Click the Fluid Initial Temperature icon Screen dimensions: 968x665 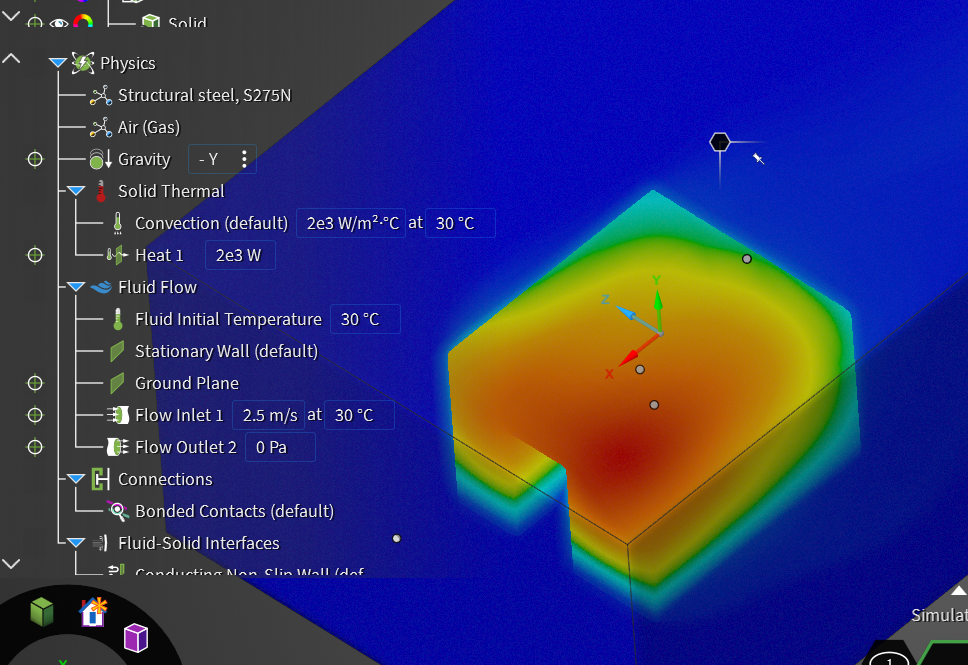pos(118,319)
